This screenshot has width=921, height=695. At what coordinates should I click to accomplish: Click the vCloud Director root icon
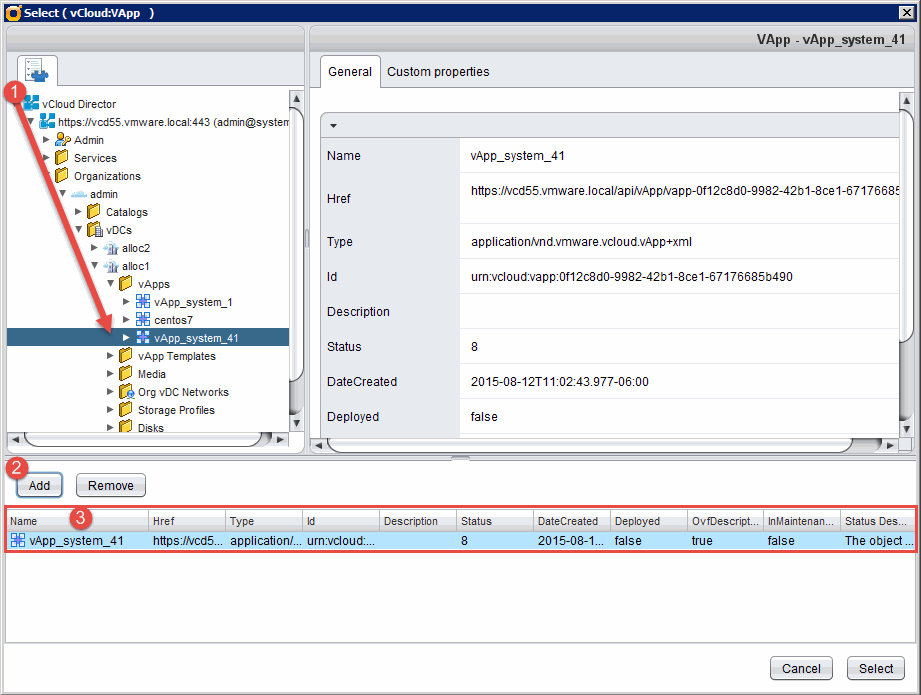[31, 104]
